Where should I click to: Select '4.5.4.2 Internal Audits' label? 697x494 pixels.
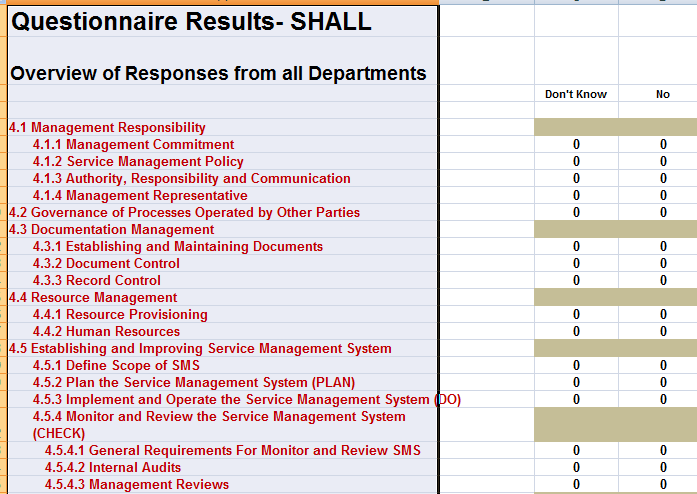113,467
